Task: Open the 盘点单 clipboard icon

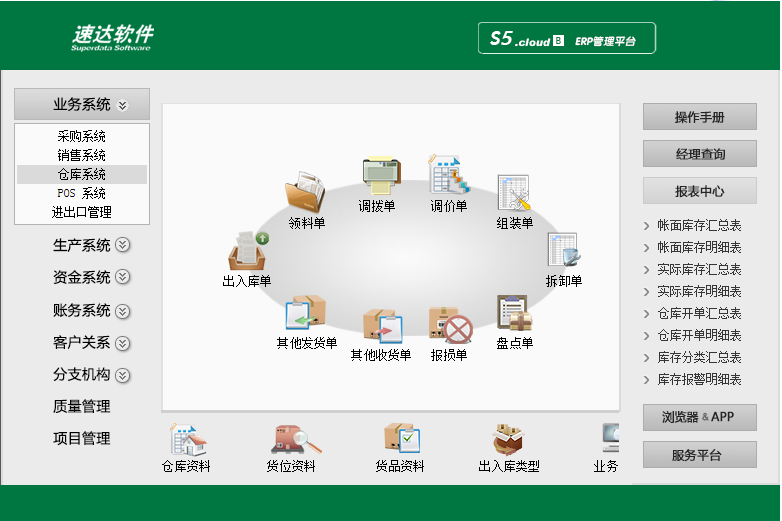Action: 514,313
